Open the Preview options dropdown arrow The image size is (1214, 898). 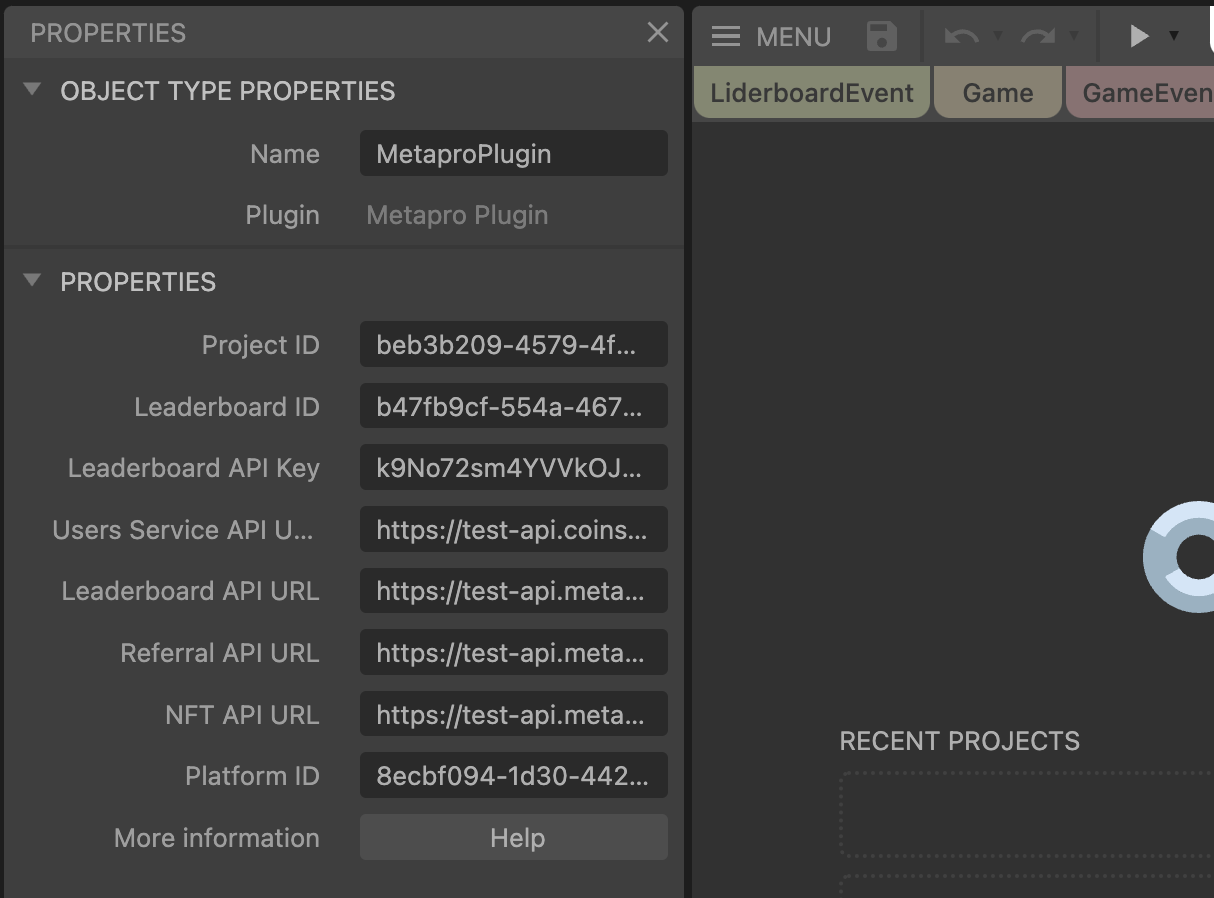[x=1174, y=36]
